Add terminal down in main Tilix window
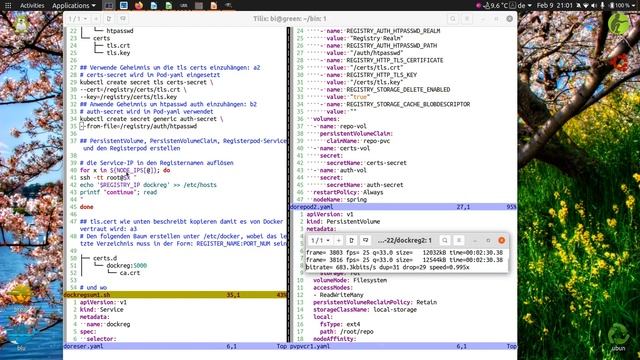The image size is (640, 360). tap(123, 19)
